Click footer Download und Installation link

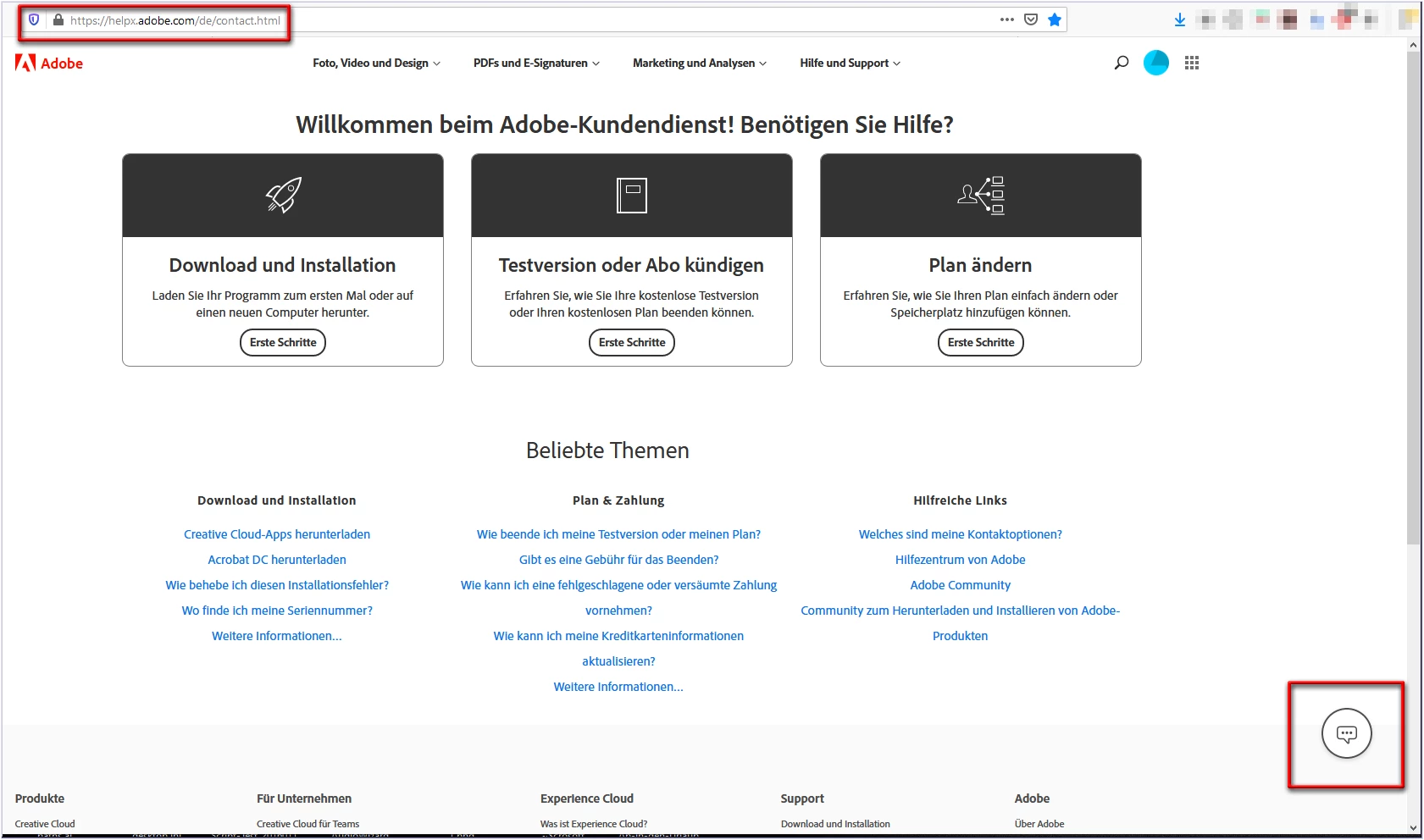tap(835, 824)
